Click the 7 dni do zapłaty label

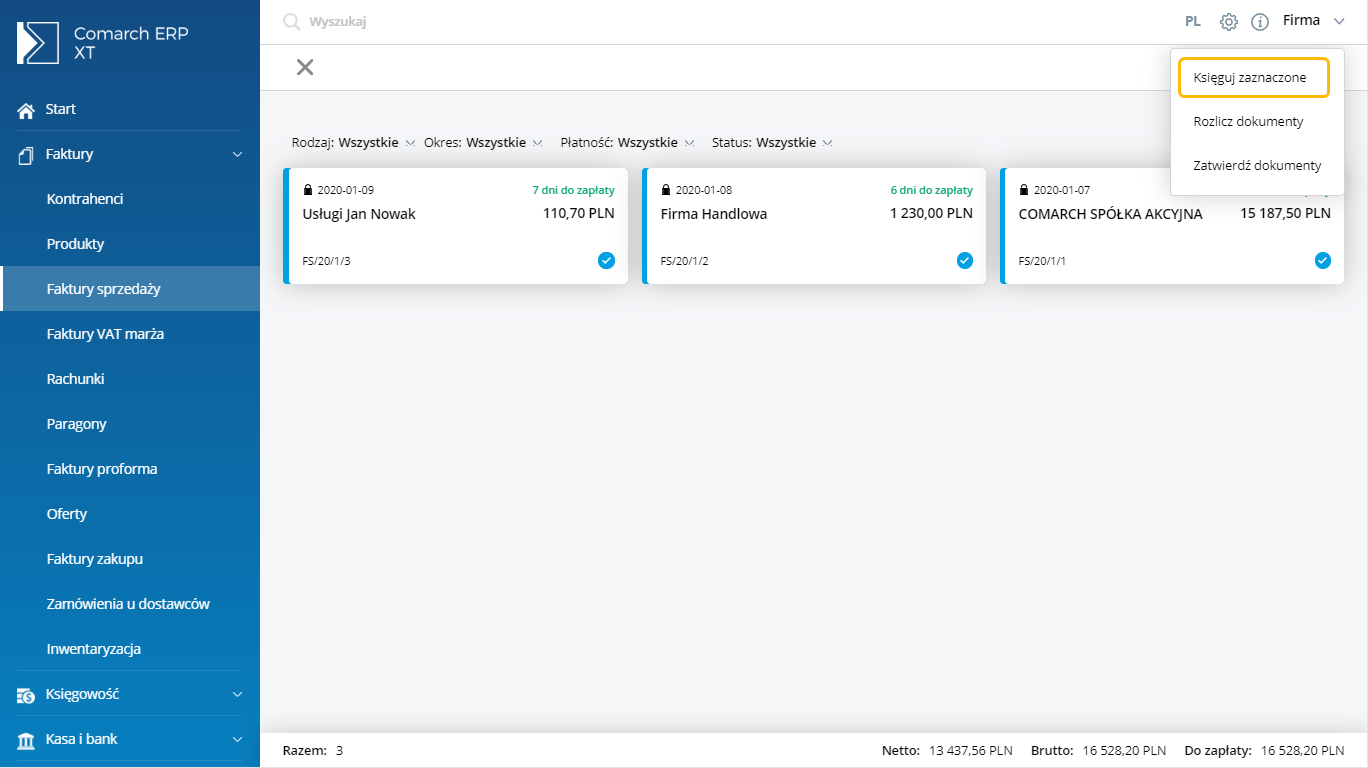pos(573,190)
